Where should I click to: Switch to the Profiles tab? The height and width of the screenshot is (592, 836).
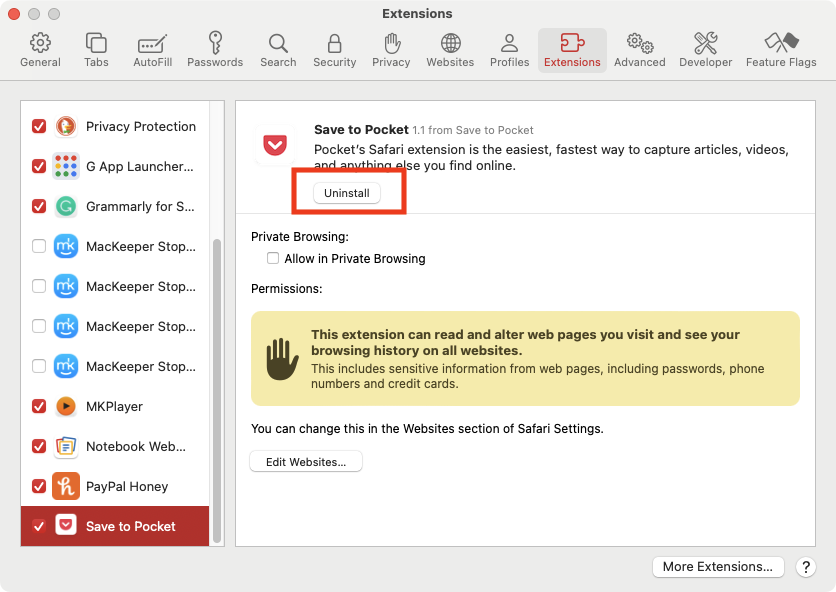pos(510,50)
